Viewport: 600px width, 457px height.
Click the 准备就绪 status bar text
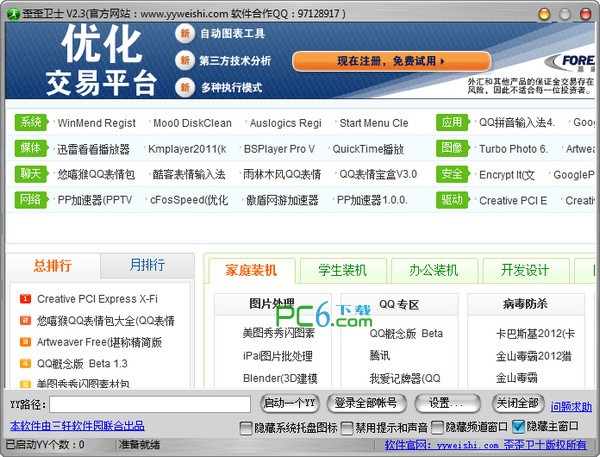tap(139, 445)
